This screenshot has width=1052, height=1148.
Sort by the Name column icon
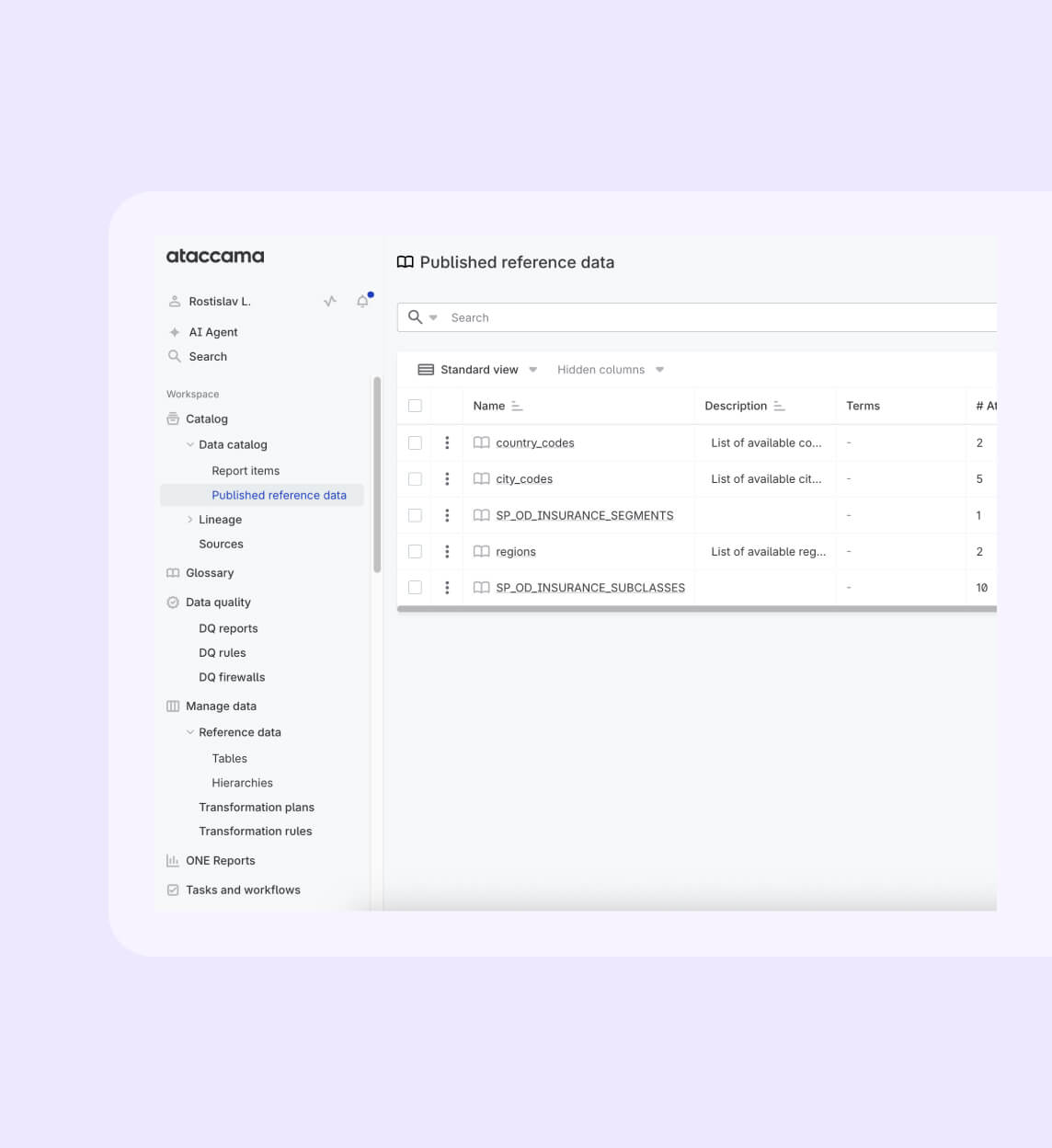coord(517,406)
